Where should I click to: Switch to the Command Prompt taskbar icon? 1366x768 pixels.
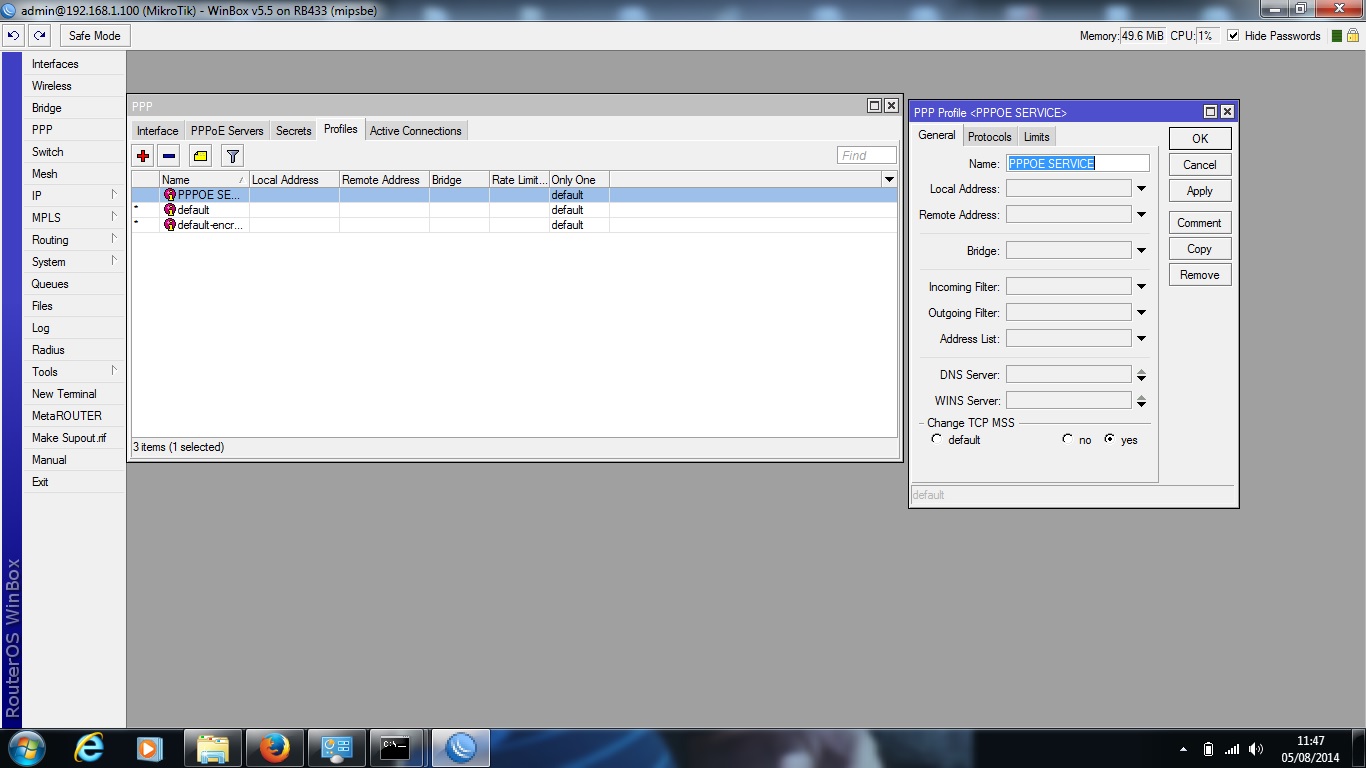click(397, 748)
